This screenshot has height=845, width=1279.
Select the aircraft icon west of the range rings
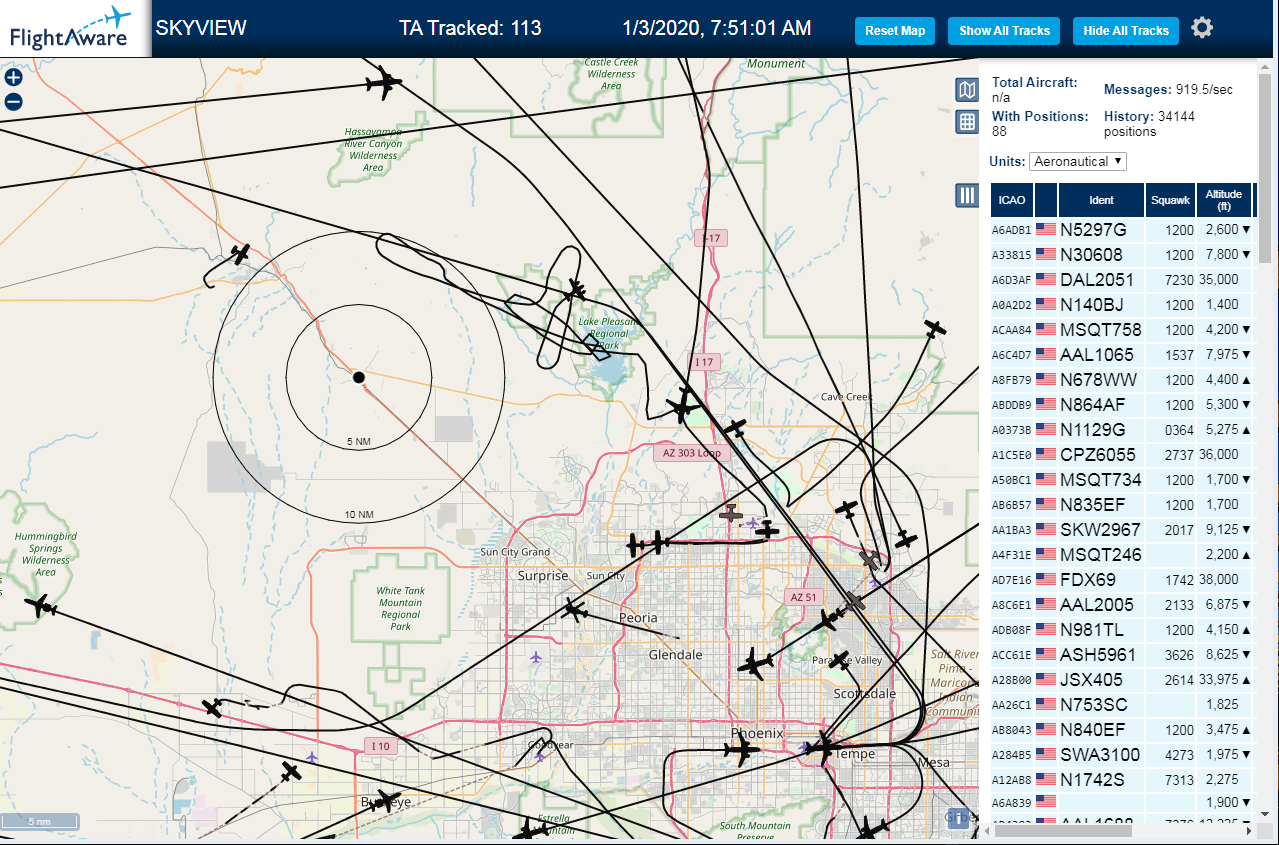240,254
